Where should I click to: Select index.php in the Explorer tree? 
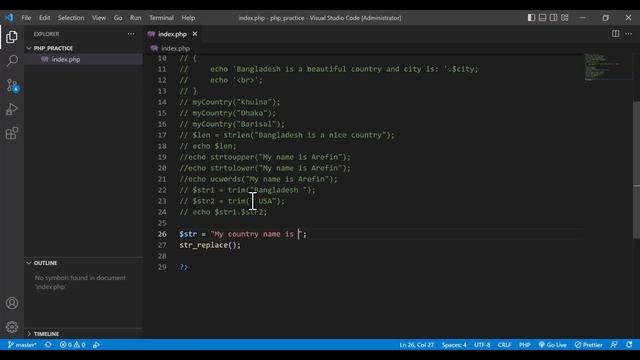pyautogui.click(x=83, y=59)
